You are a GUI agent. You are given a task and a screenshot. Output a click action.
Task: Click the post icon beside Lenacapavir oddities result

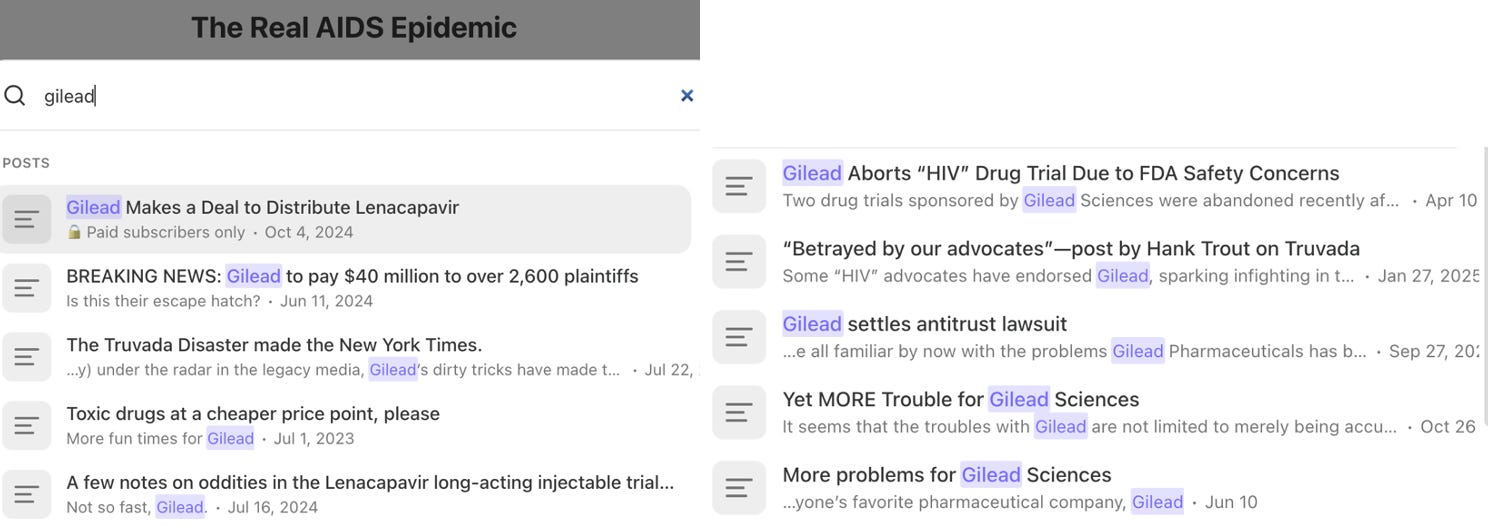(27, 494)
